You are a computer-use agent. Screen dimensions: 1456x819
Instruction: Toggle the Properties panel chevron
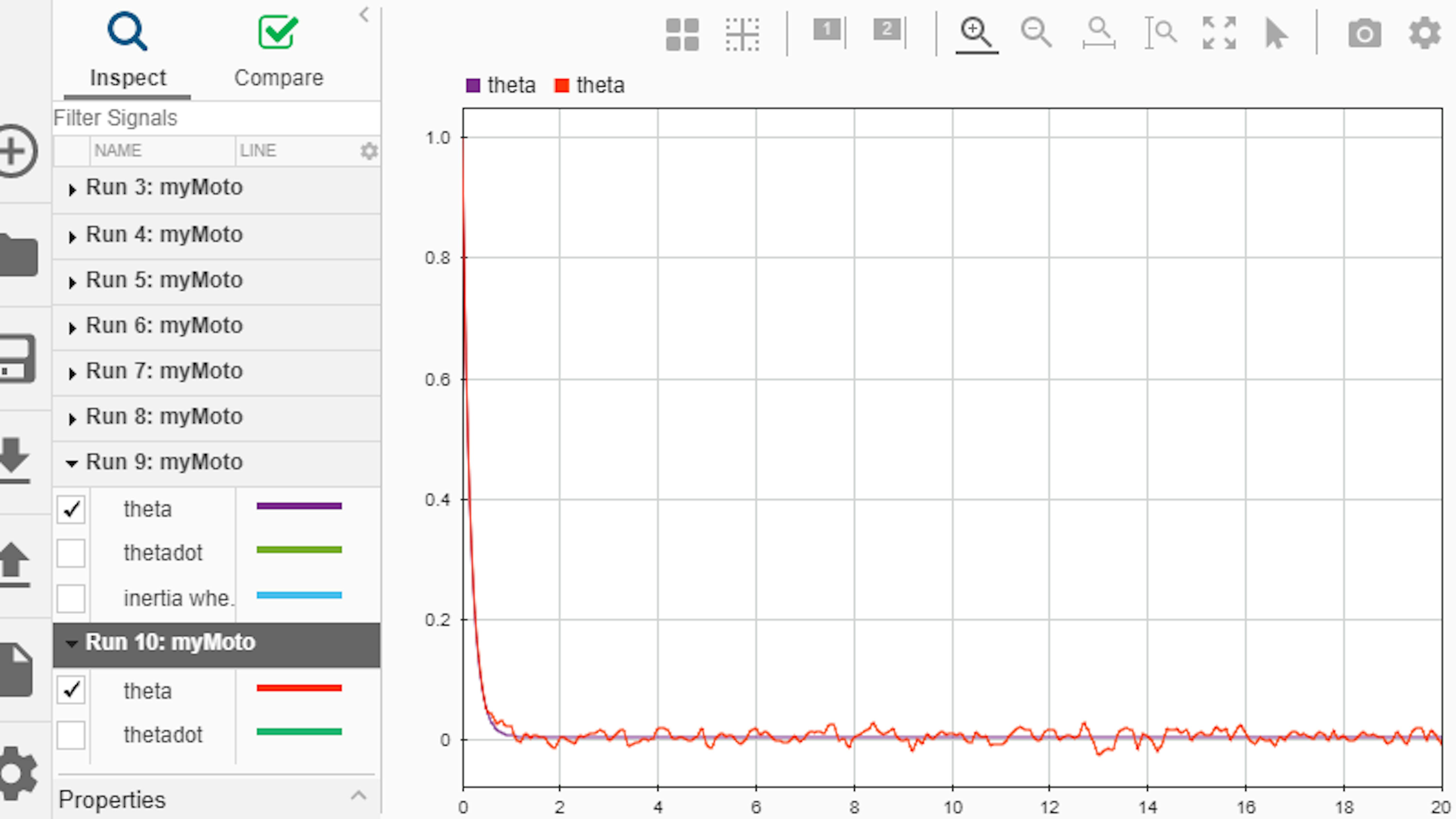[x=358, y=796]
